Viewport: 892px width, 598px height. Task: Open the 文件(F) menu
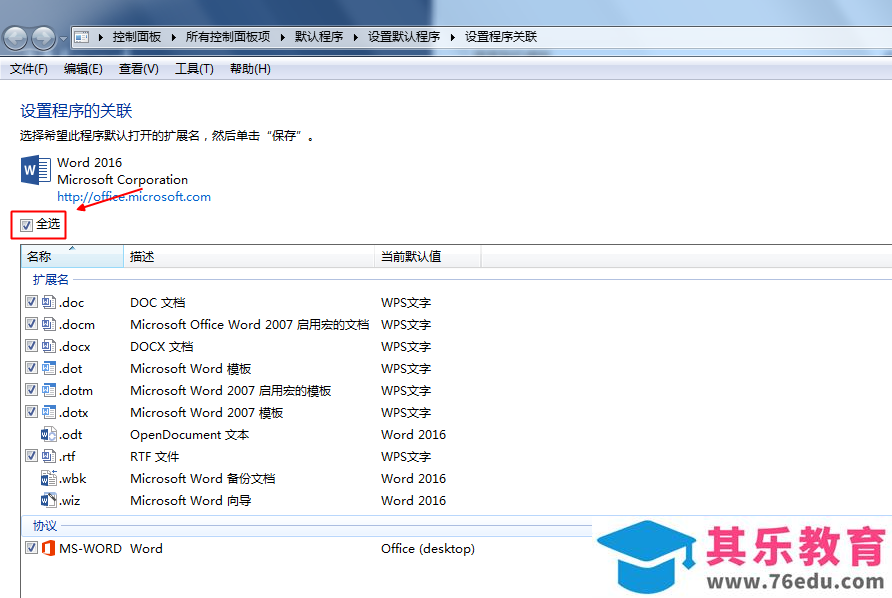tap(28, 69)
